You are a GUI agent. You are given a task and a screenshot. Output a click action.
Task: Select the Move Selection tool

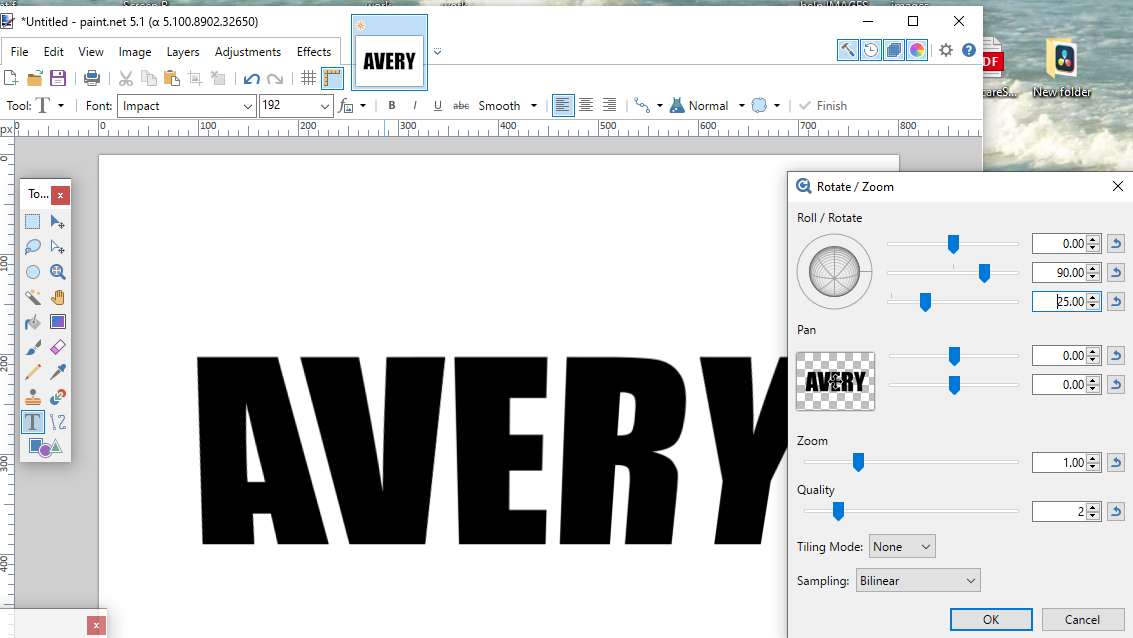(58, 247)
